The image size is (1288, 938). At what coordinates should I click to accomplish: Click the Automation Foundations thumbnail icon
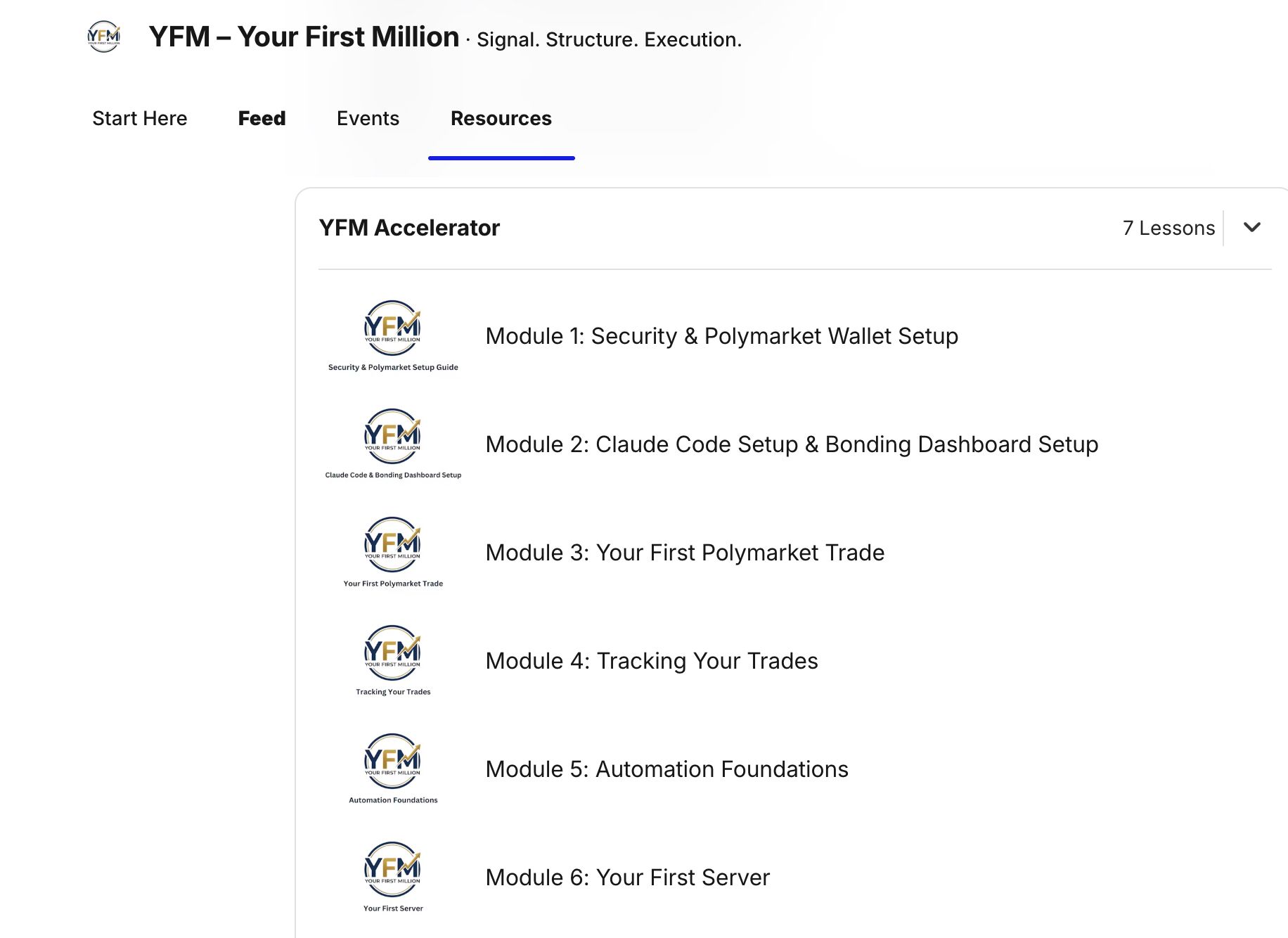(393, 769)
